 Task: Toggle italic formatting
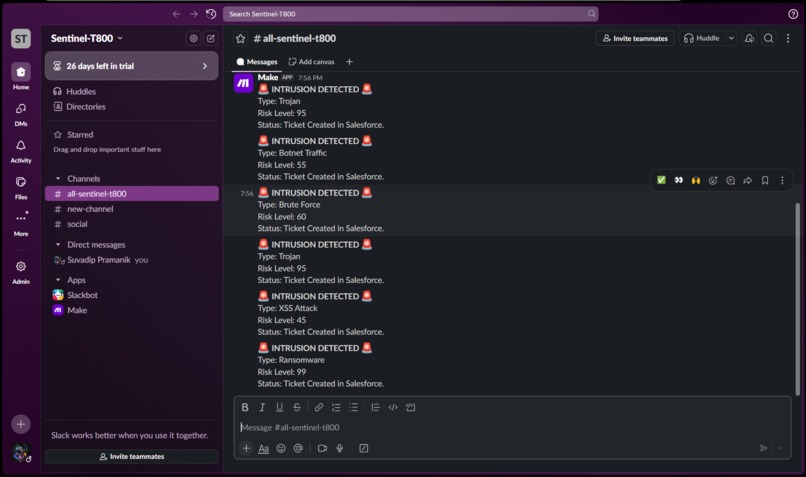262,407
